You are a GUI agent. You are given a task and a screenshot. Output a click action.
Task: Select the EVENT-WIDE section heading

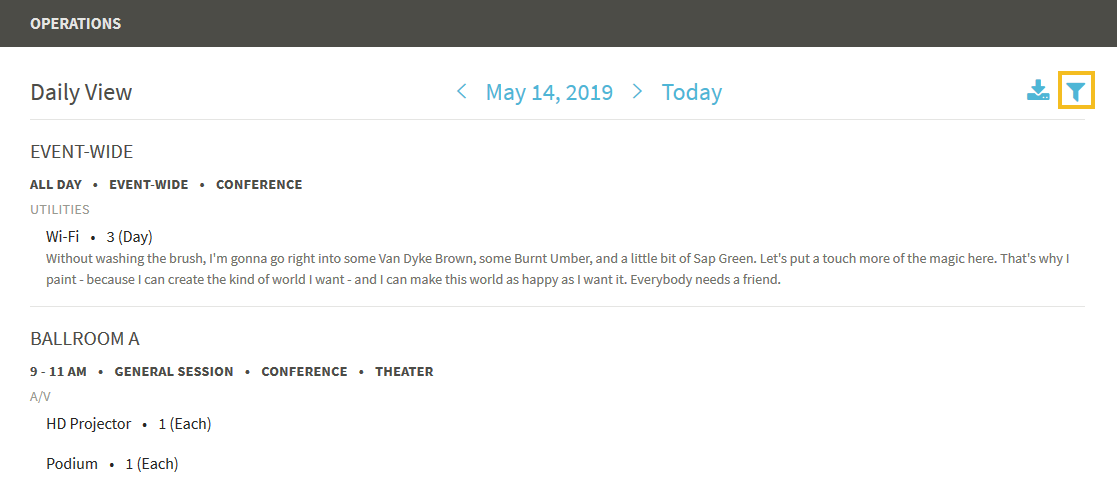coord(82,151)
